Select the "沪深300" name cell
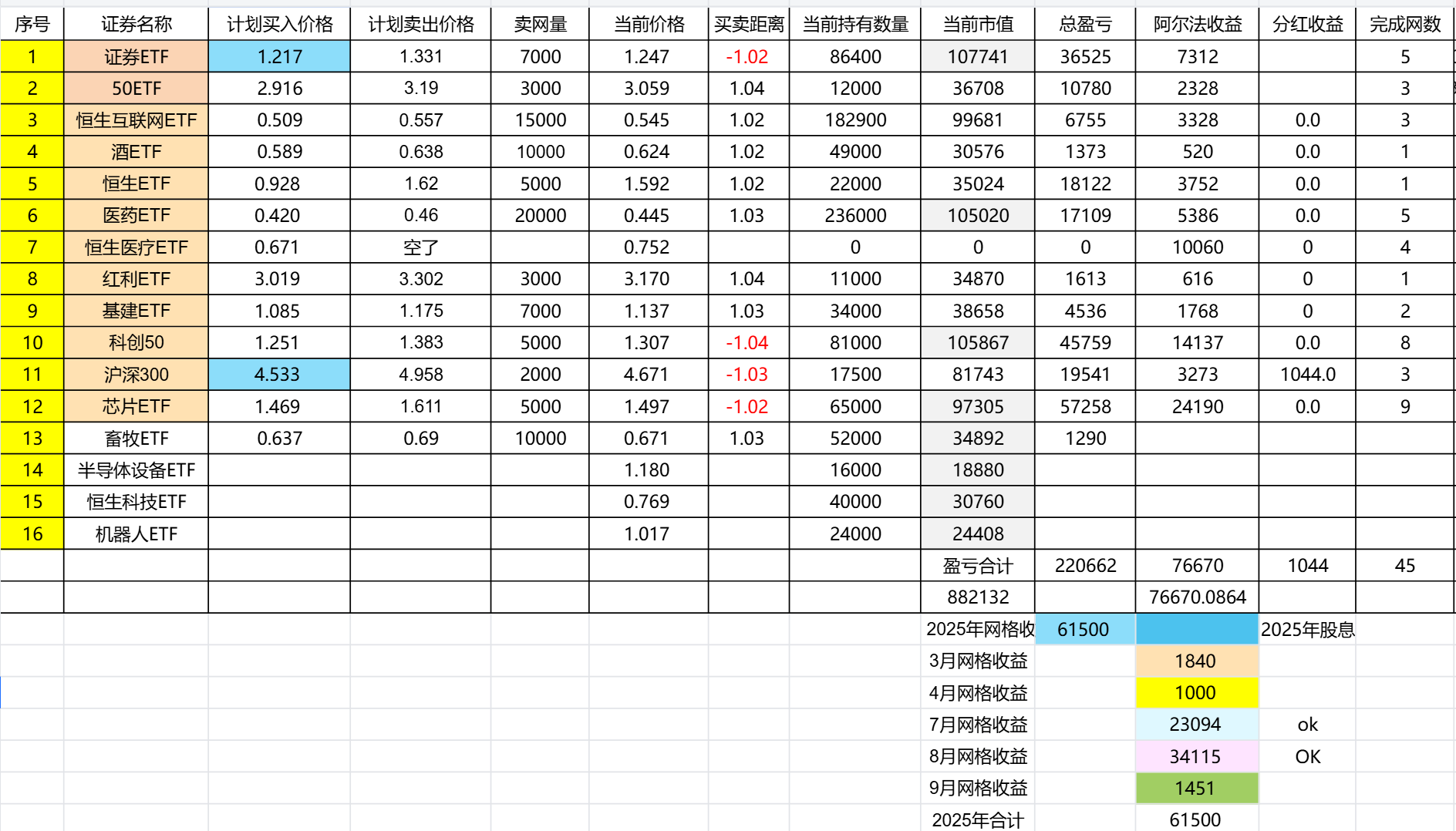The width and height of the screenshot is (1456, 831). coord(136,375)
